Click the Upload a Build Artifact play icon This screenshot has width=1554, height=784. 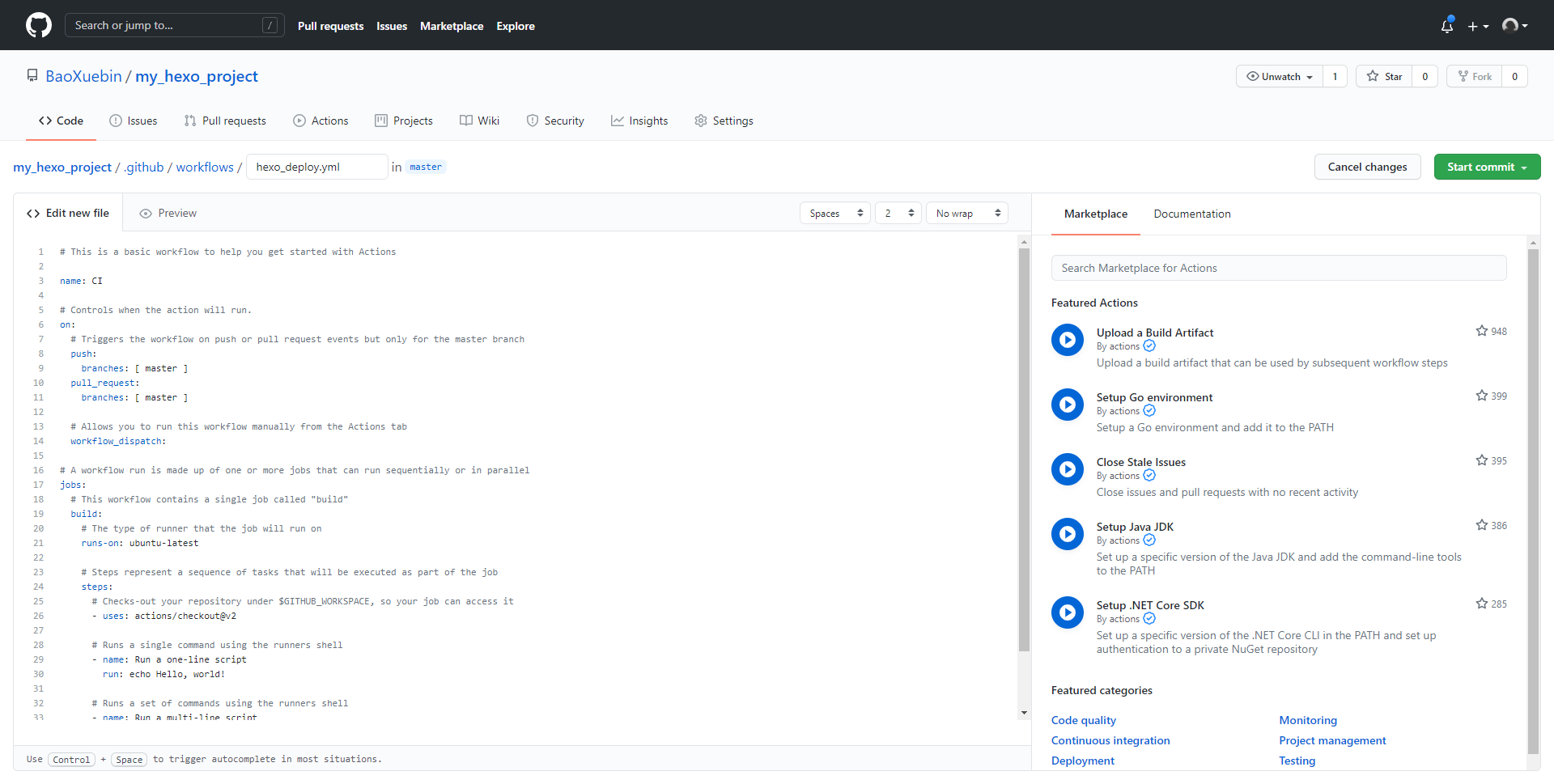1067,340
